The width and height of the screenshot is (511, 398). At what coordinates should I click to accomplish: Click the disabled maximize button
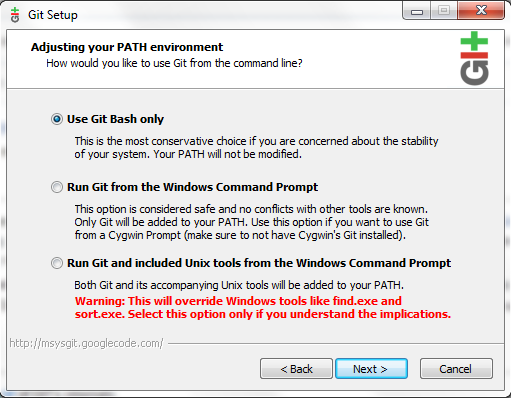tap(444, 11)
